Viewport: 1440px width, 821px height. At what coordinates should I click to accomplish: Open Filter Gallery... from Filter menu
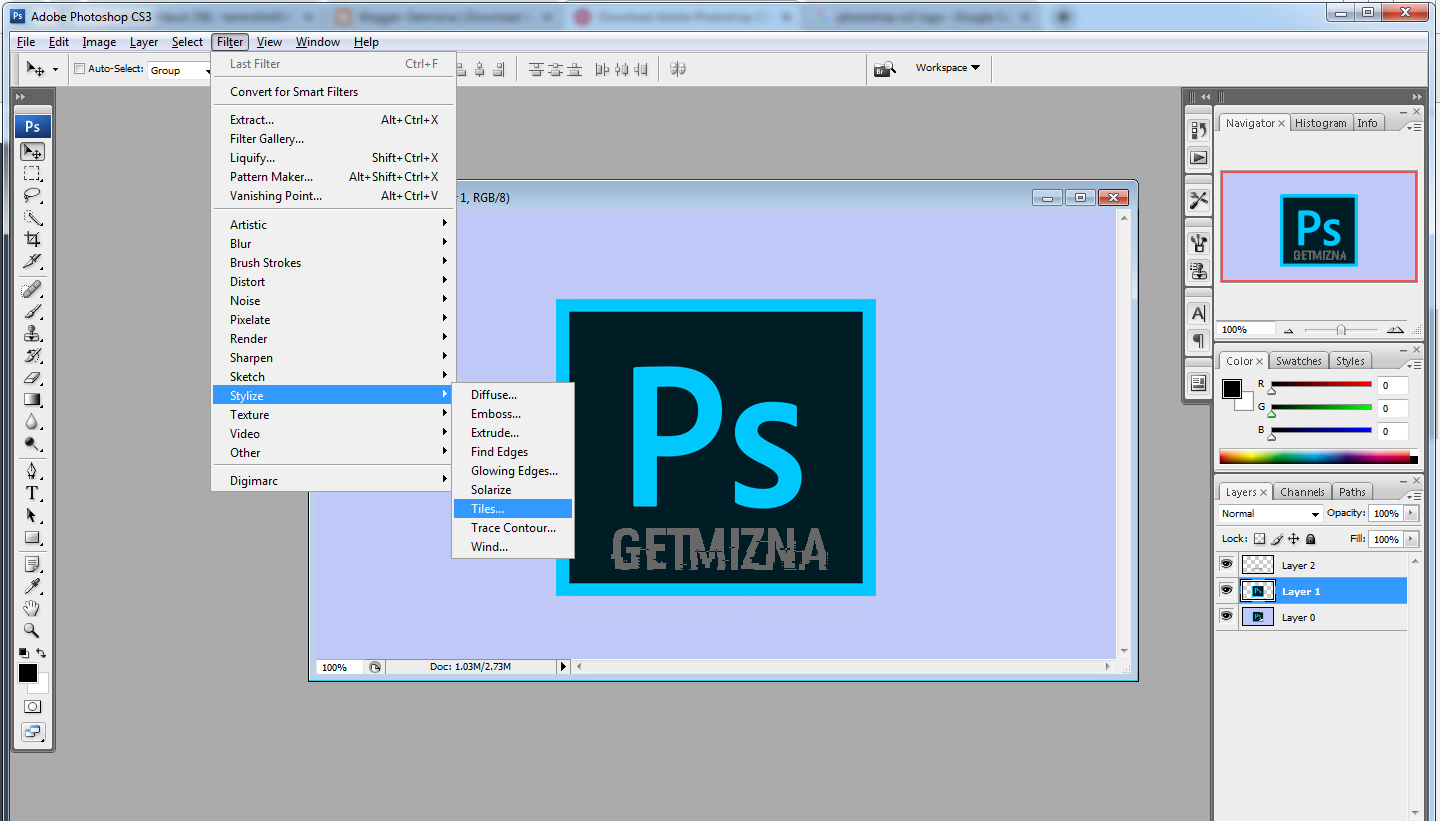(x=333, y=139)
